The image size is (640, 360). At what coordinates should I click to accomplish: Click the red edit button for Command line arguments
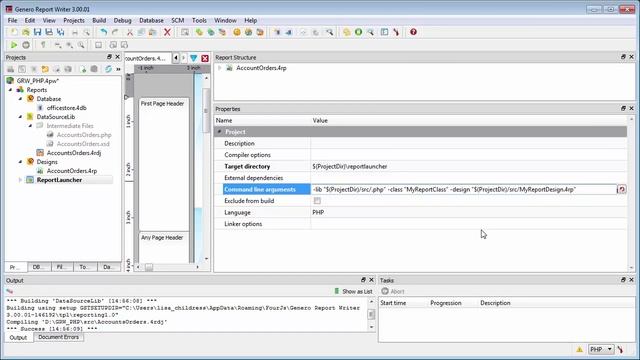622,189
